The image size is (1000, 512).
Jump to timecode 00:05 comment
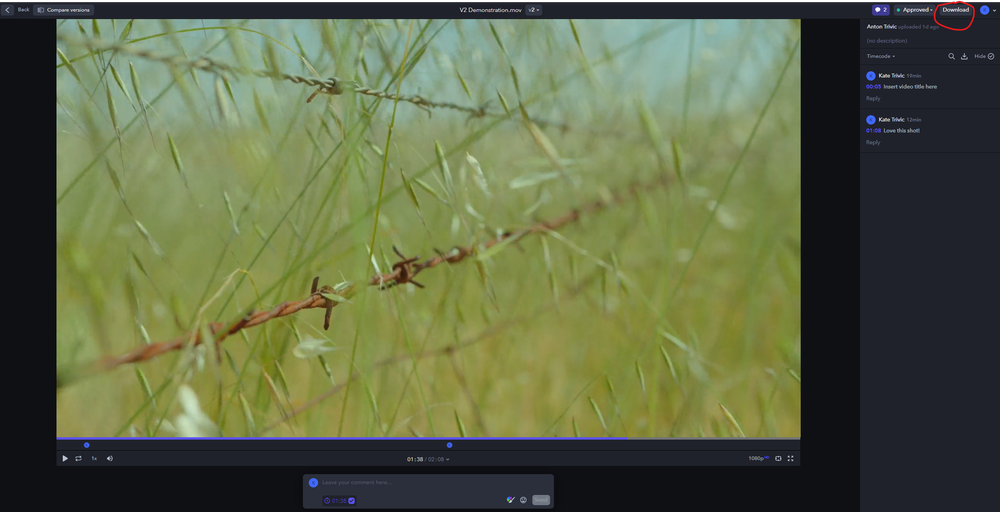point(873,87)
